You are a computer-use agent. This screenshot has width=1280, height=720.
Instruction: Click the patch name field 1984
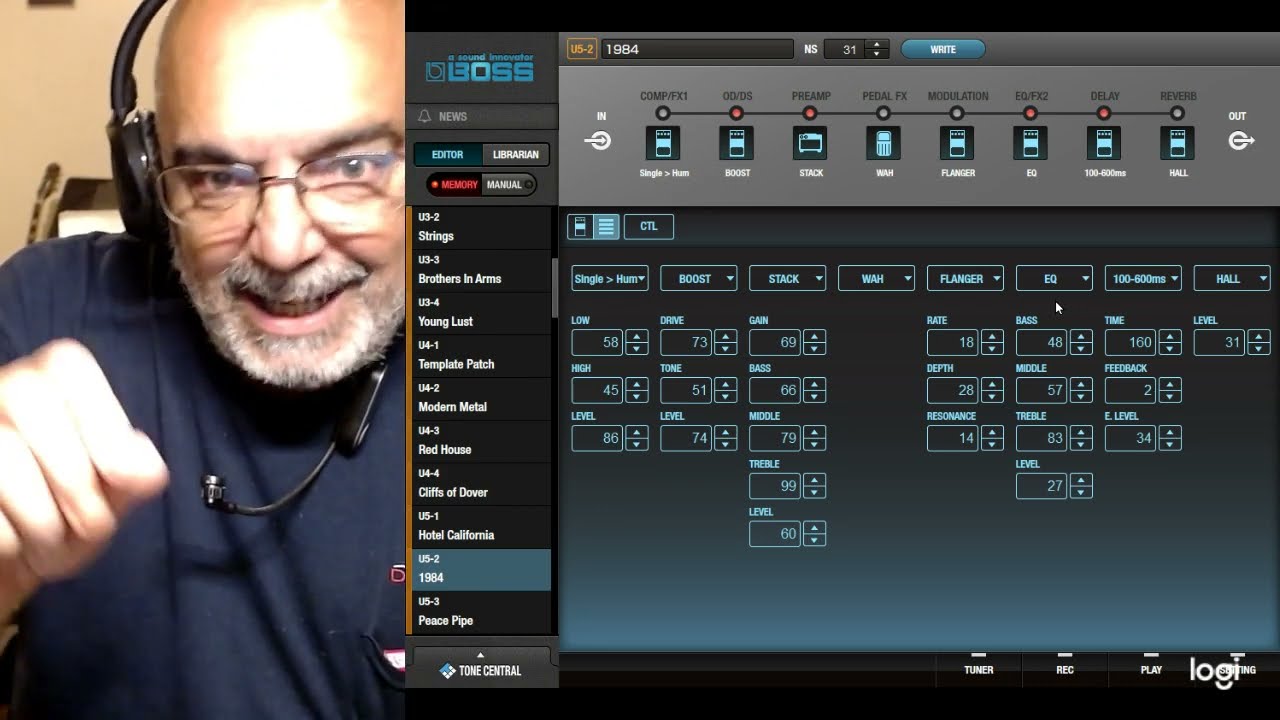697,49
